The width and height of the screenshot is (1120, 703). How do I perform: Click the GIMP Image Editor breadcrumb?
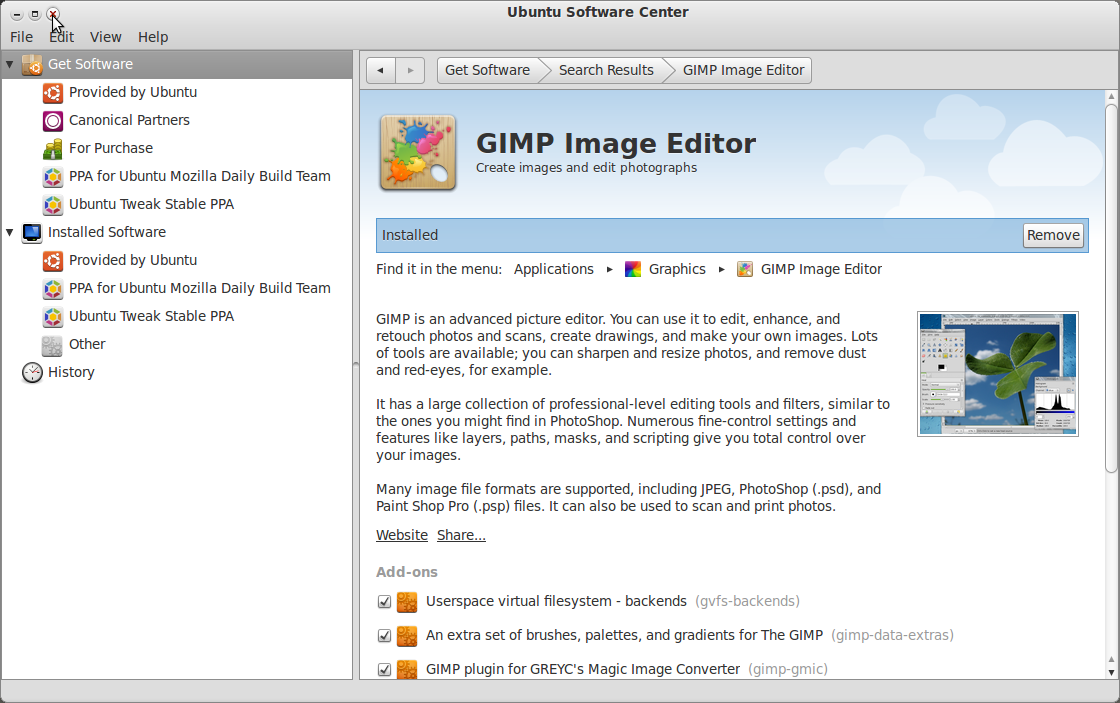point(744,71)
